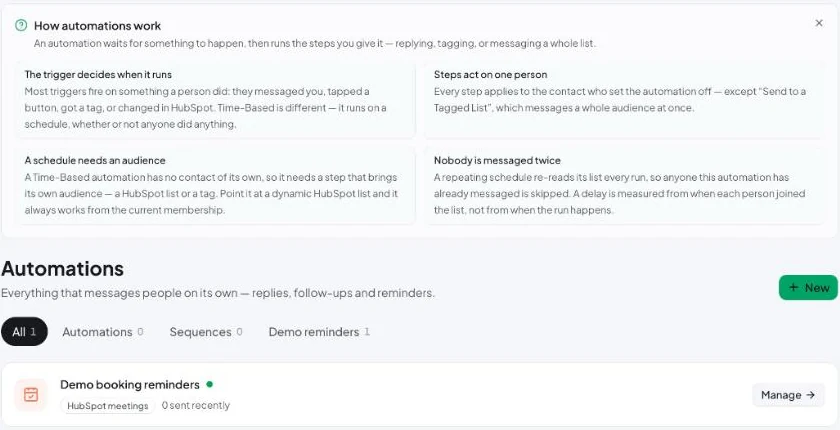
Task: Click the calendar icon for Demo booking reminders
Action: (x=31, y=395)
